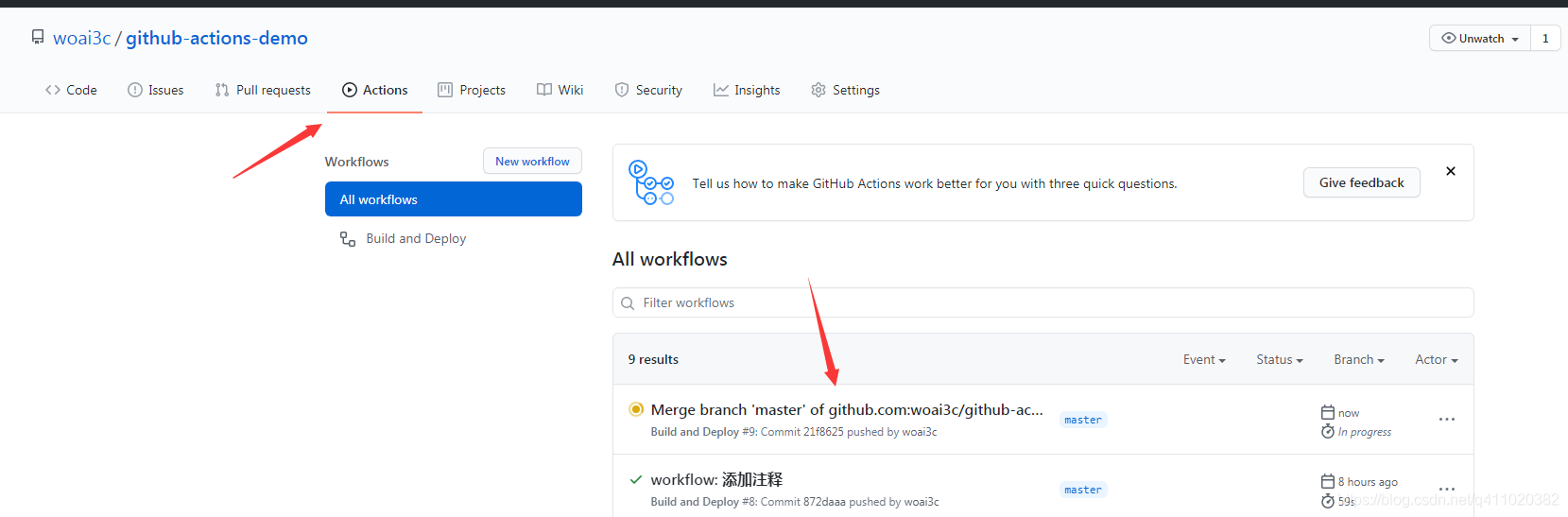
Task: Open the Event filter dropdown
Action: 1204,359
